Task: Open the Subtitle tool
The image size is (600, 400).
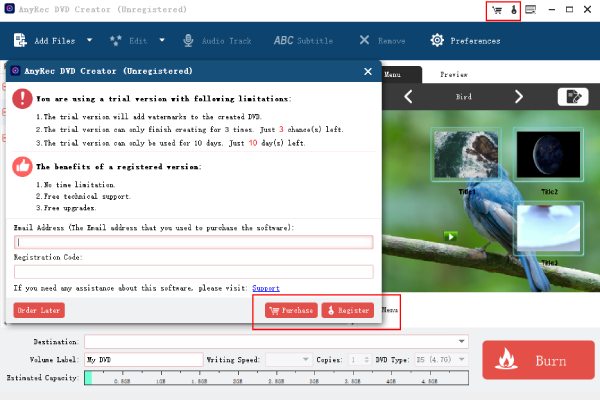Action: click(x=303, y=41)
